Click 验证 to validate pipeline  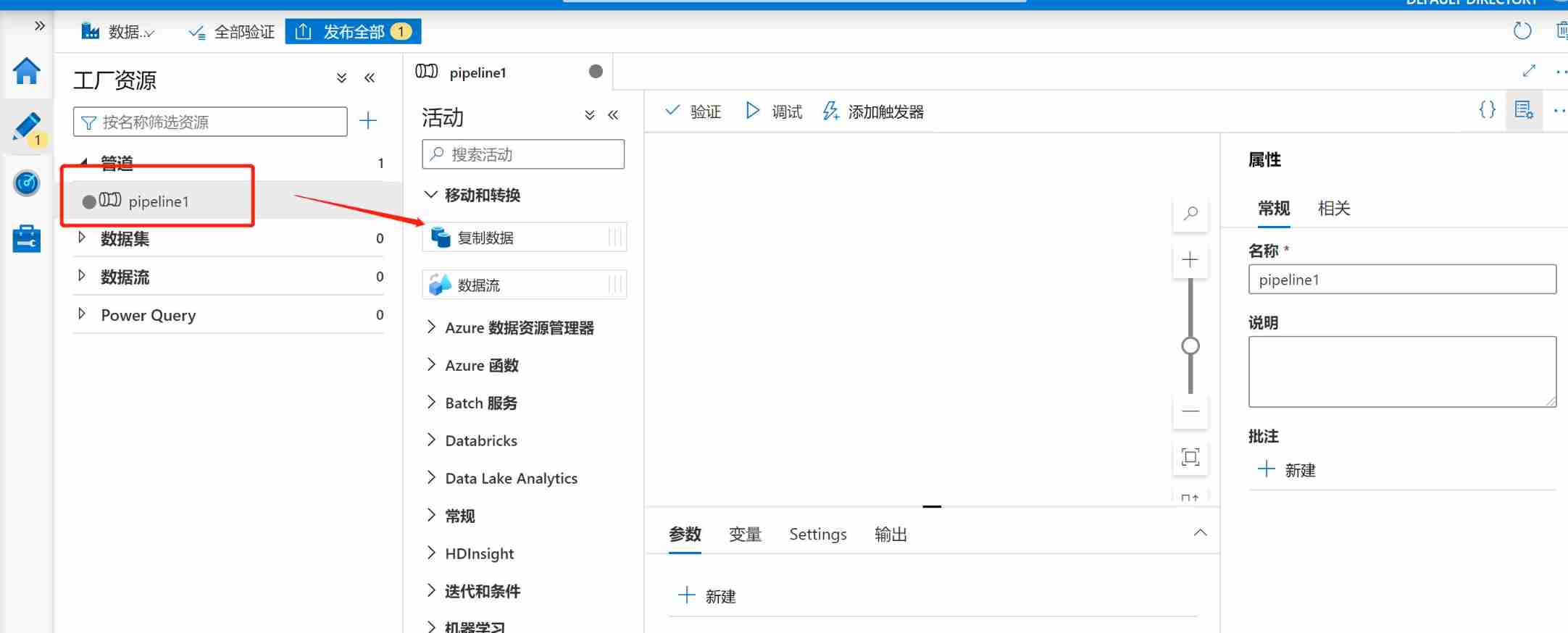tap(693, 111)
